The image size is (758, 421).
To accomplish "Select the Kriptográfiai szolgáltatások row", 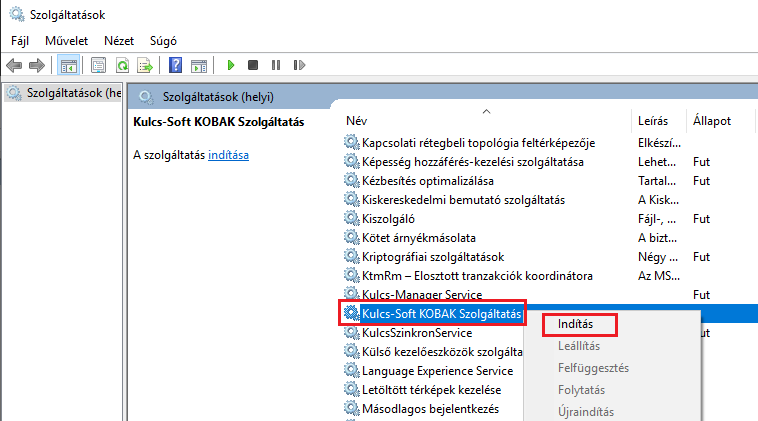I will [432, 257].
